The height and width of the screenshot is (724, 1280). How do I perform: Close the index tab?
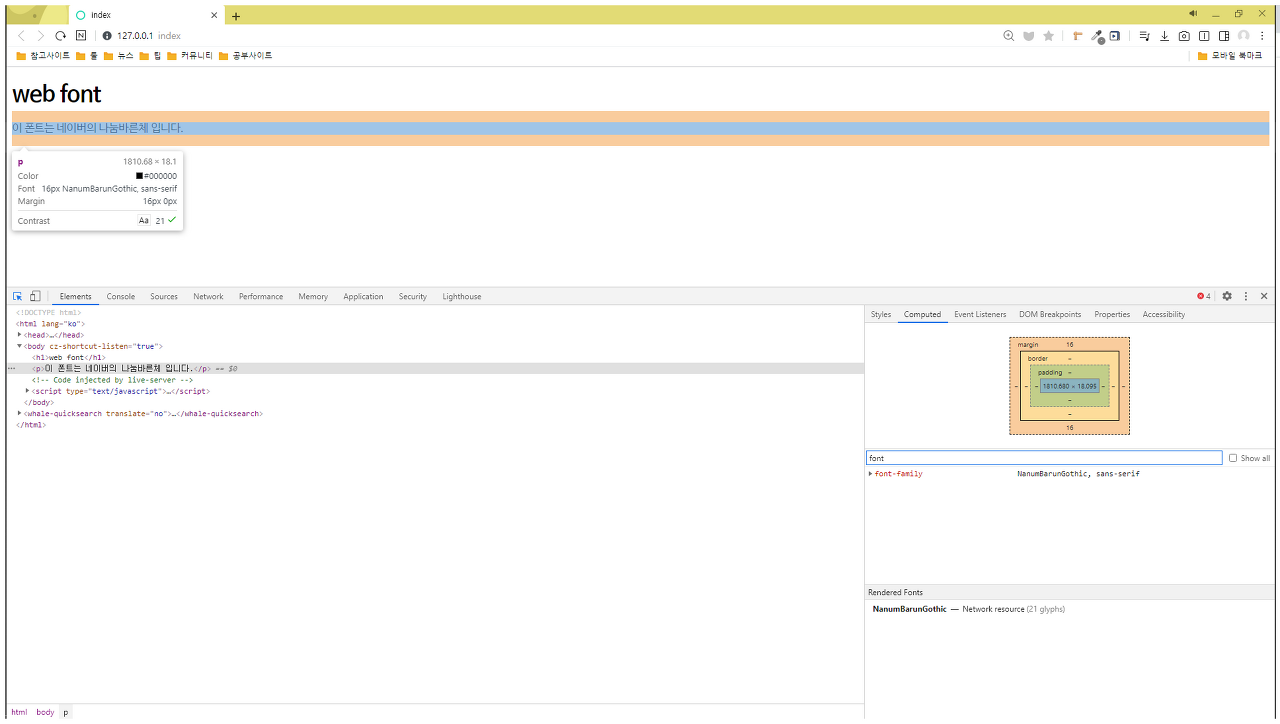click(214, 15)
